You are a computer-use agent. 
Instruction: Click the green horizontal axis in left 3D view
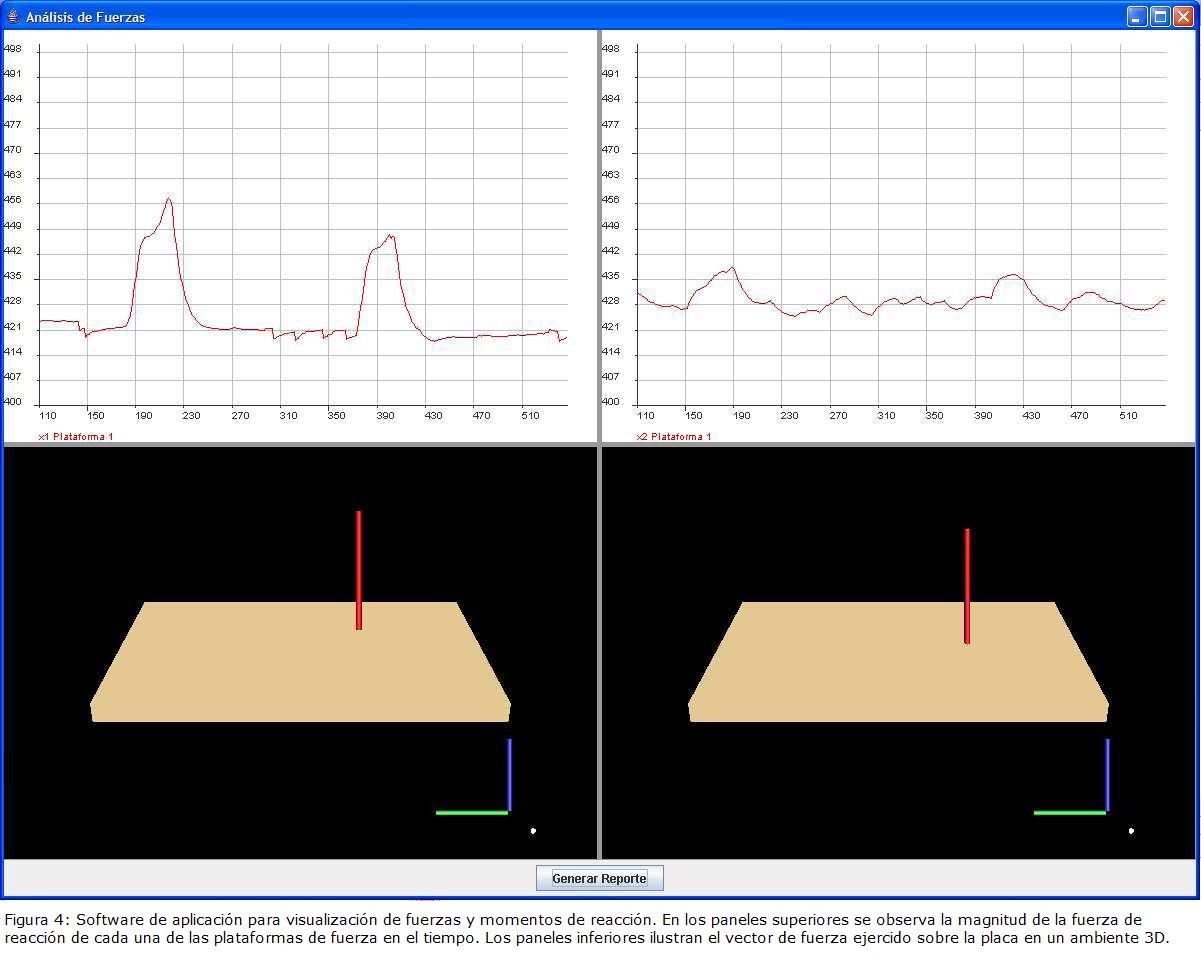[x=471, y=813]
